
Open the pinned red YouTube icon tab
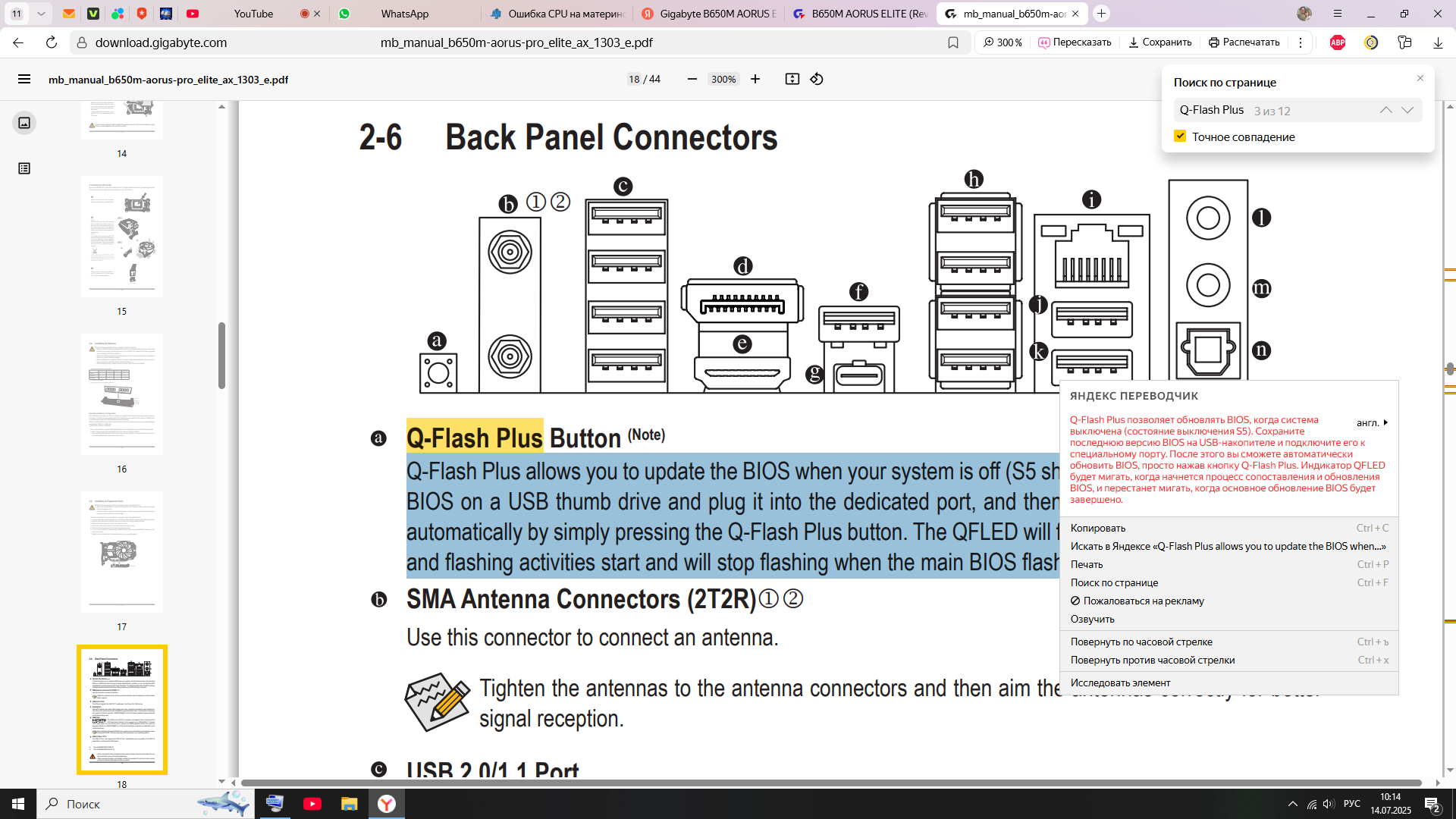click(193, 14)
